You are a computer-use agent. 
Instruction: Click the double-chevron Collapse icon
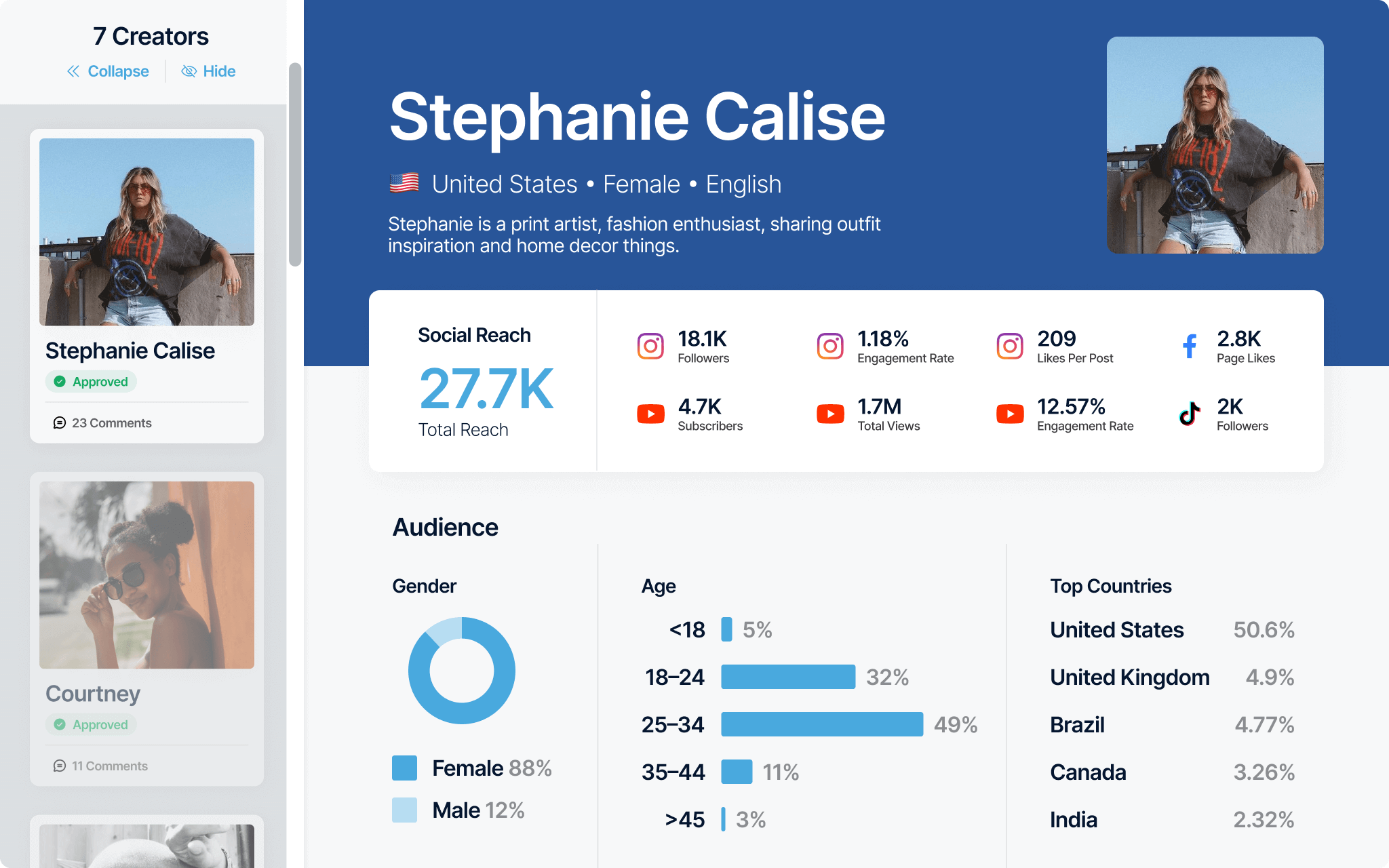click(73, 71)
